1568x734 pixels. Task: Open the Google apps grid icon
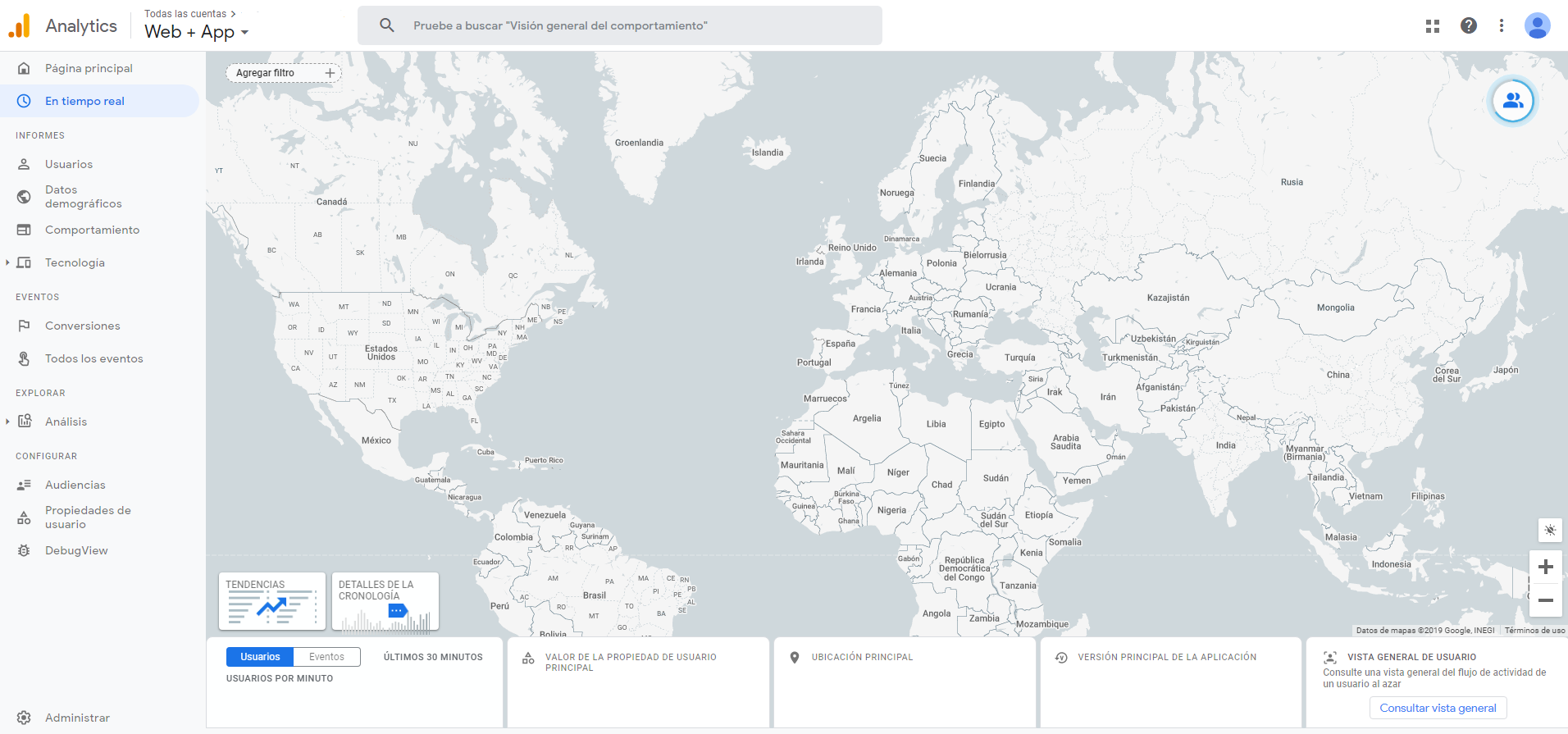tap(1433, 26)
